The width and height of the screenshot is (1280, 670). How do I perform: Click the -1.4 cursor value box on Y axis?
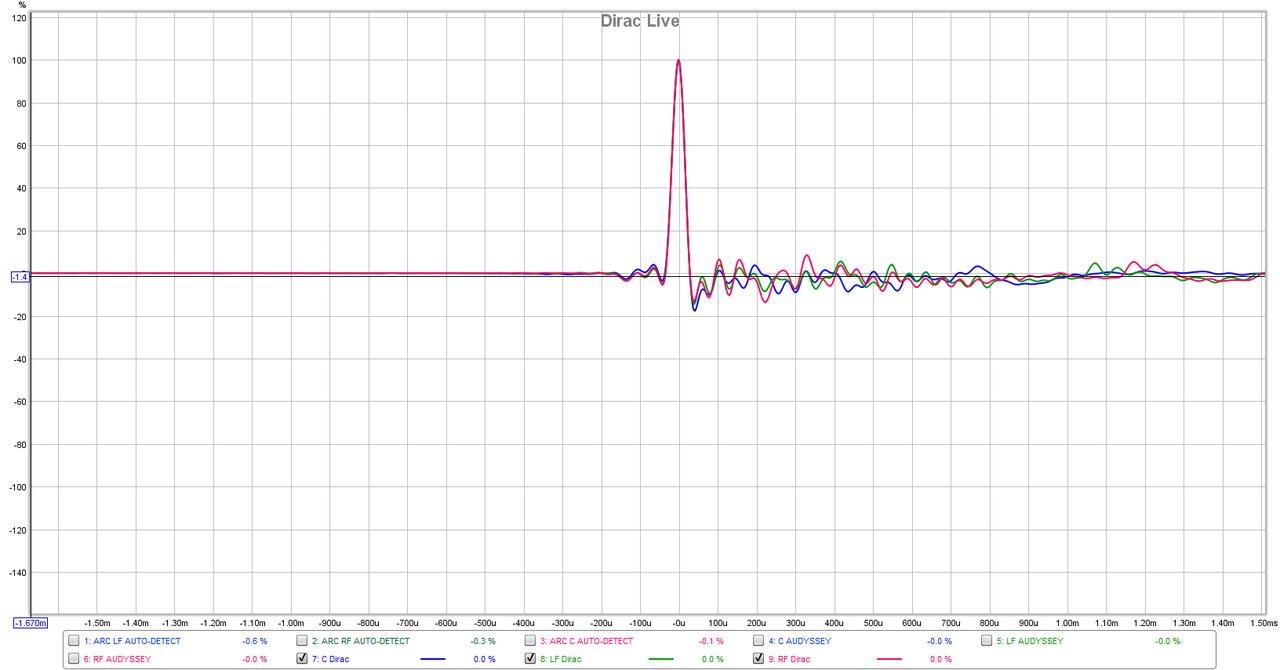pyautogui.click(x=19, y=277)
